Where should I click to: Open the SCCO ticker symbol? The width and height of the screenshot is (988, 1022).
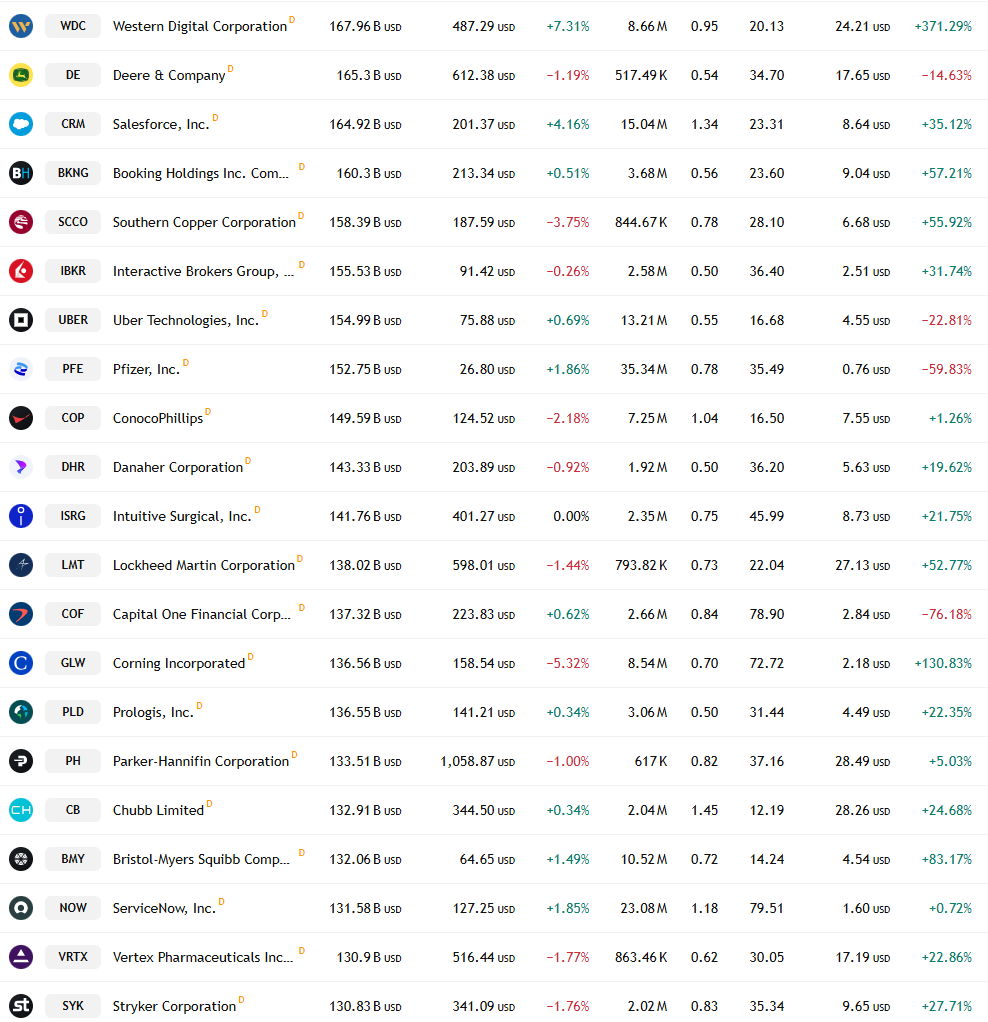tap(73, 222)
